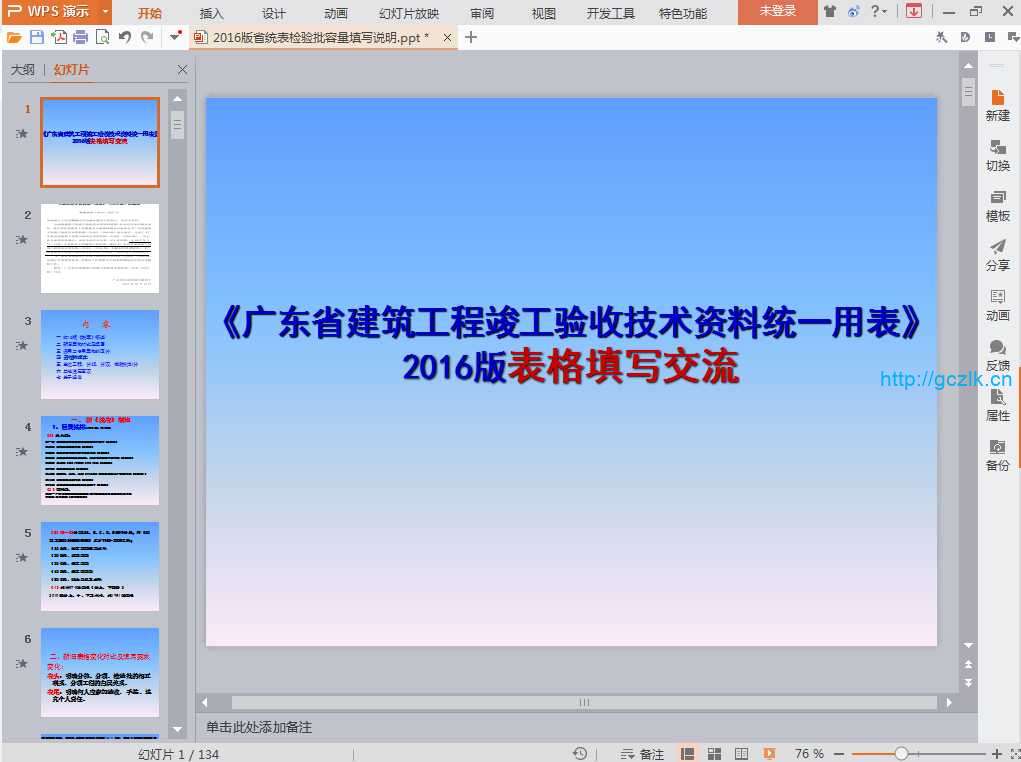Click the Print icon in quick toolbar

[80, 37]
